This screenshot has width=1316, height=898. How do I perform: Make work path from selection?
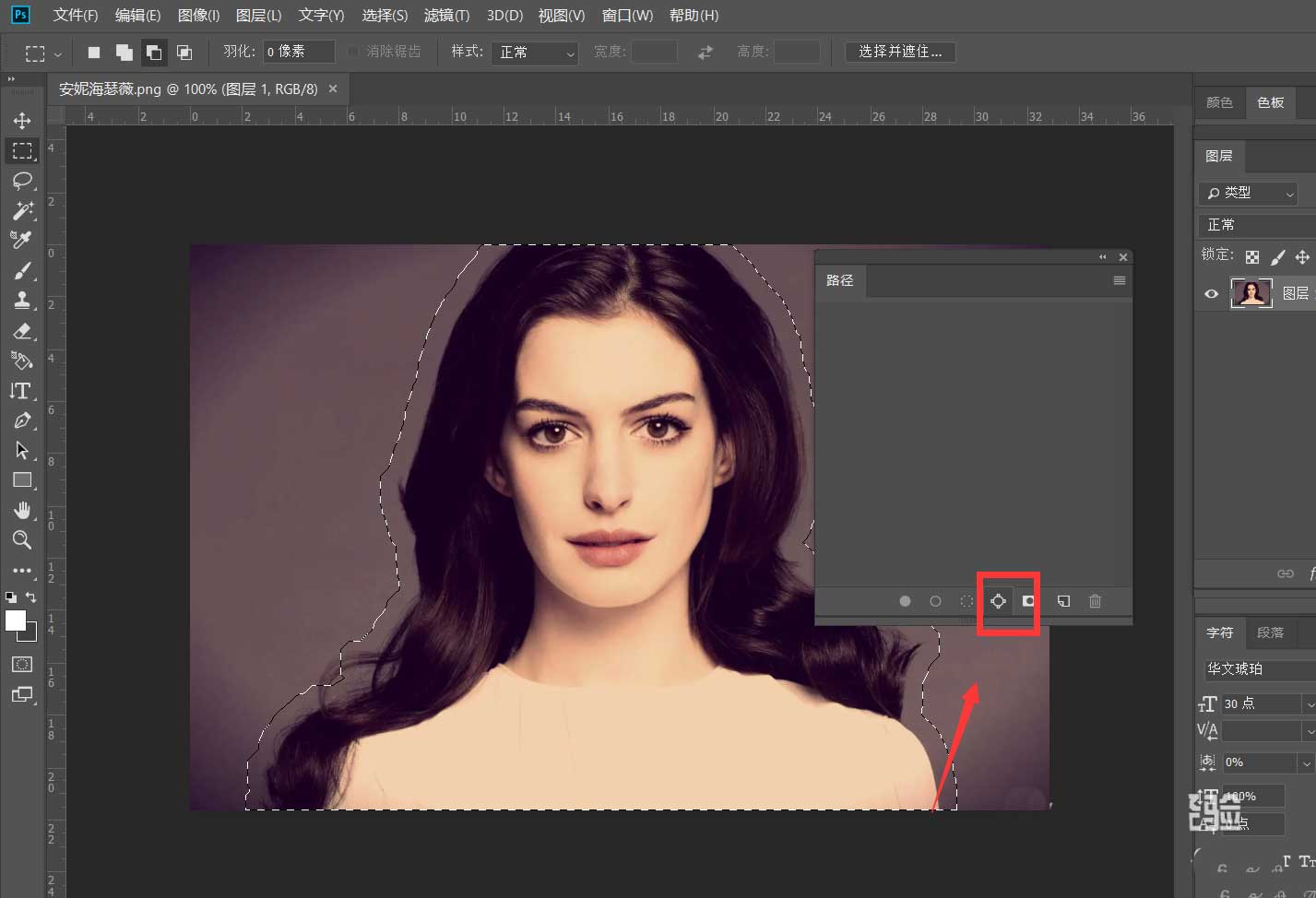[998, 601]
